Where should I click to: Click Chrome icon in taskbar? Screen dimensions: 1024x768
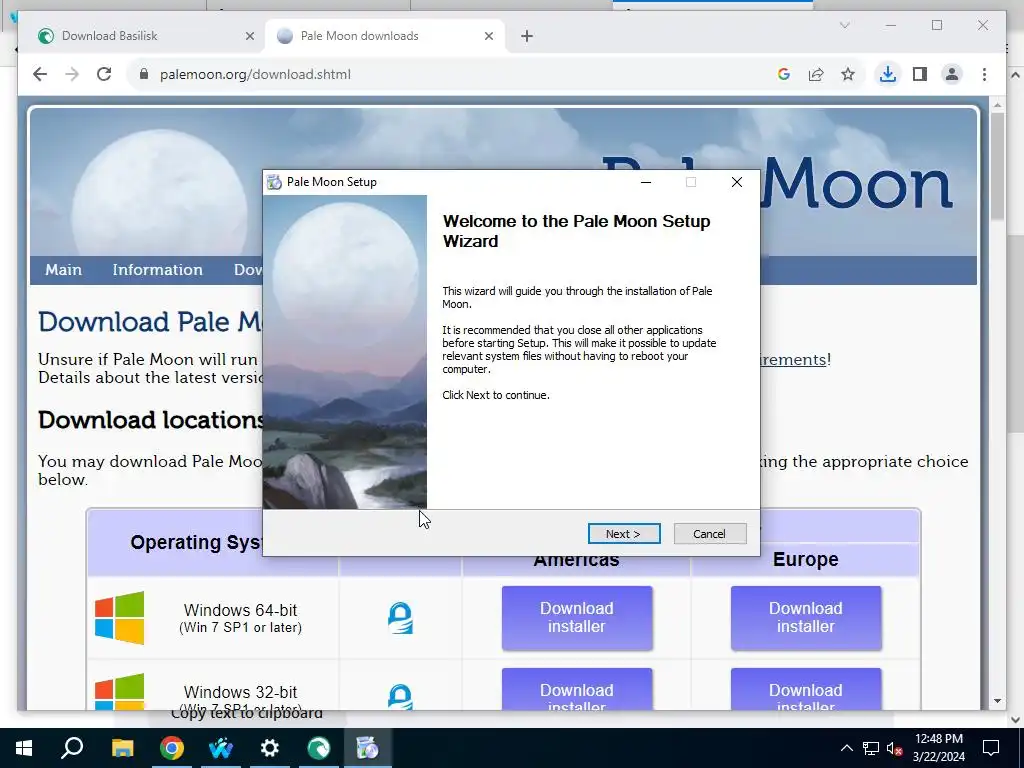(172, 748)
